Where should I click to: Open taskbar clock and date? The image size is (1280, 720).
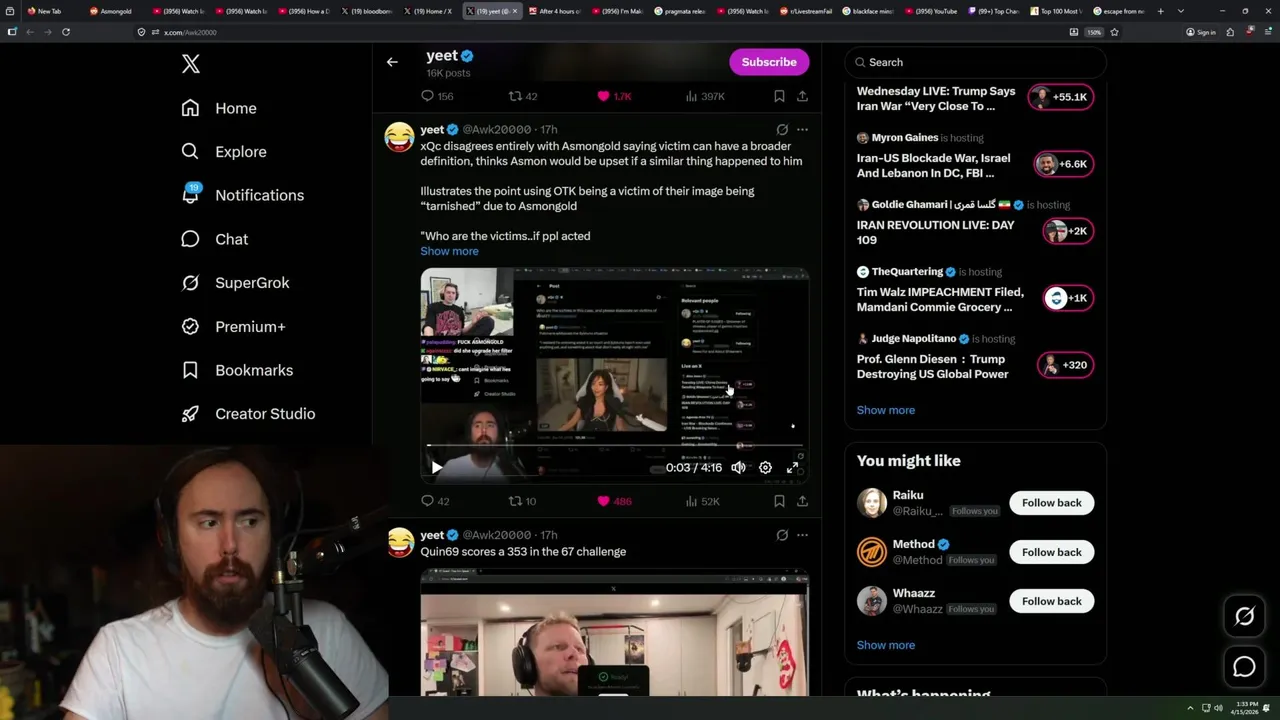click(x=1246, y=708)
